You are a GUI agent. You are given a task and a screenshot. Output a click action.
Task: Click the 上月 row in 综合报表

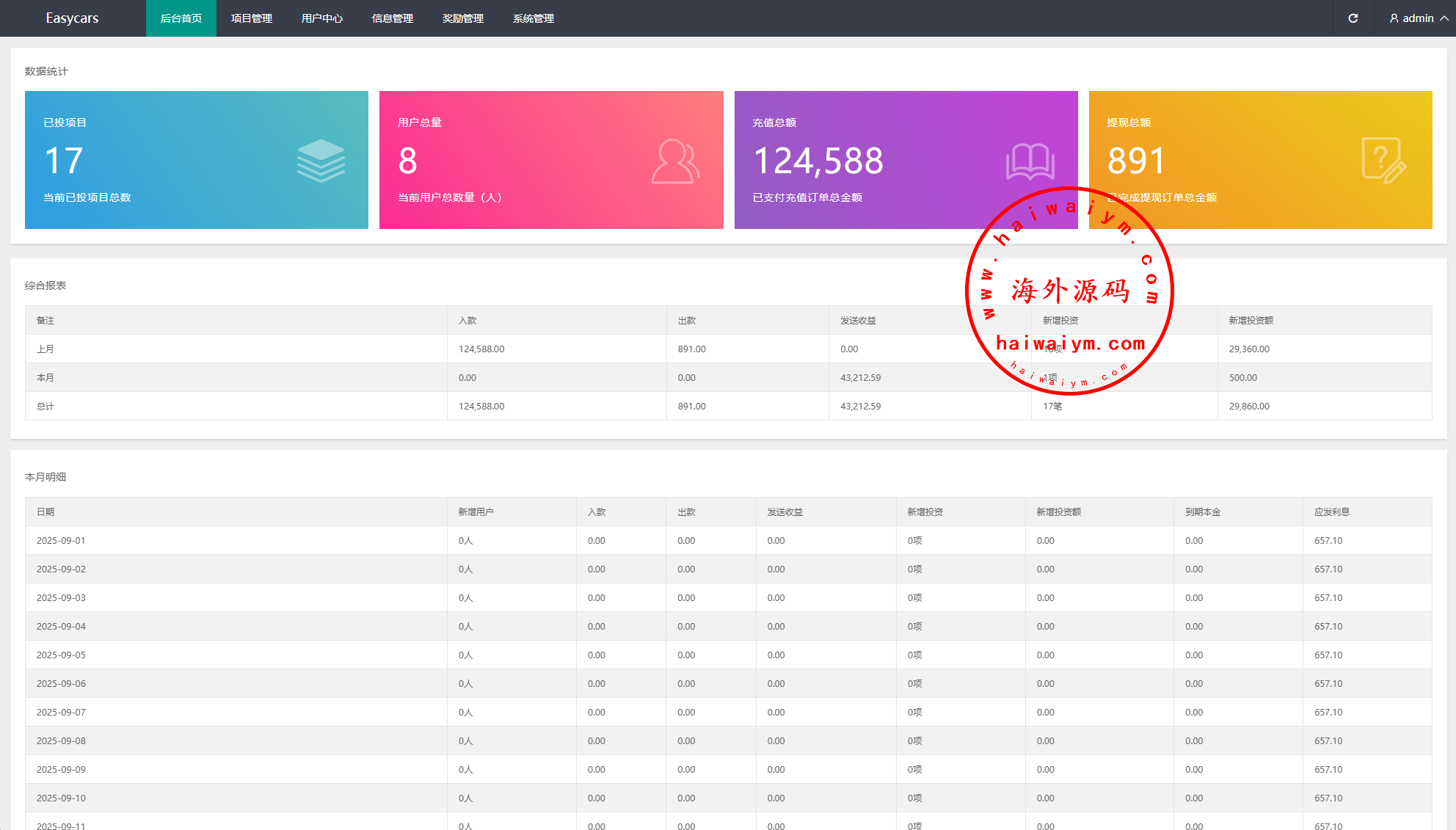coord(45,349)
